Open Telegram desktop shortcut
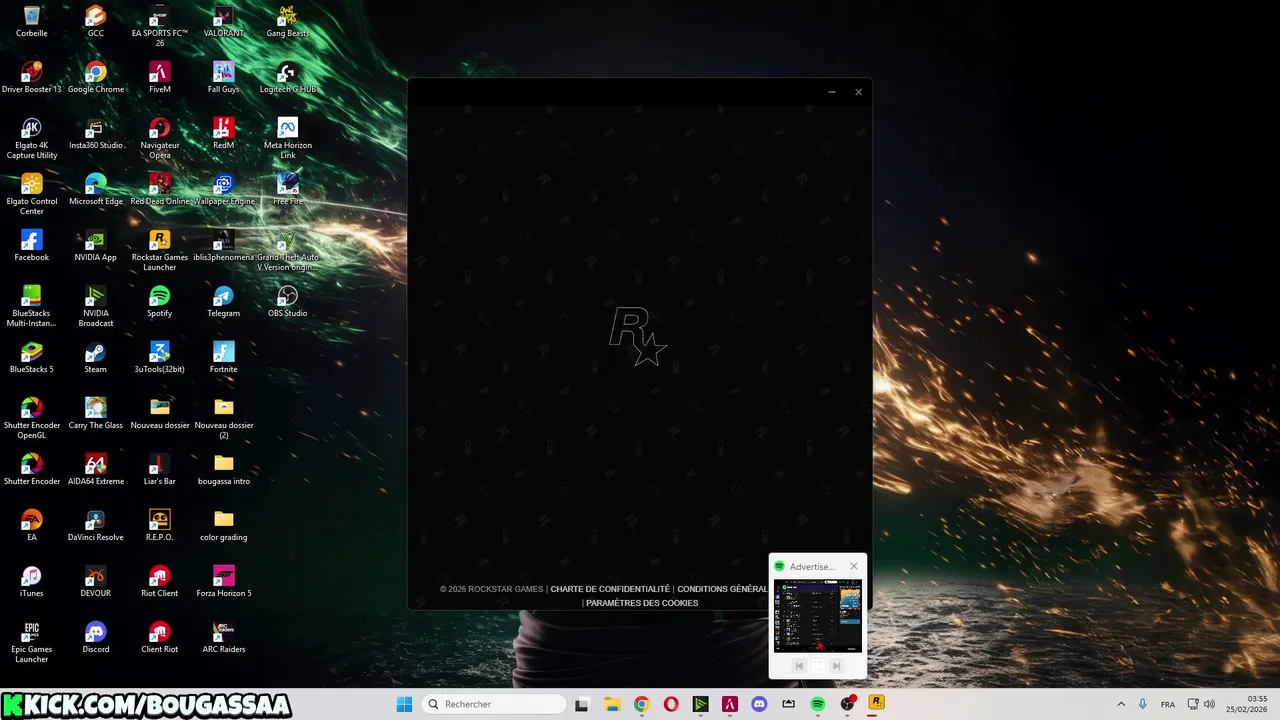1280x720 pixels. pos(224,301)
